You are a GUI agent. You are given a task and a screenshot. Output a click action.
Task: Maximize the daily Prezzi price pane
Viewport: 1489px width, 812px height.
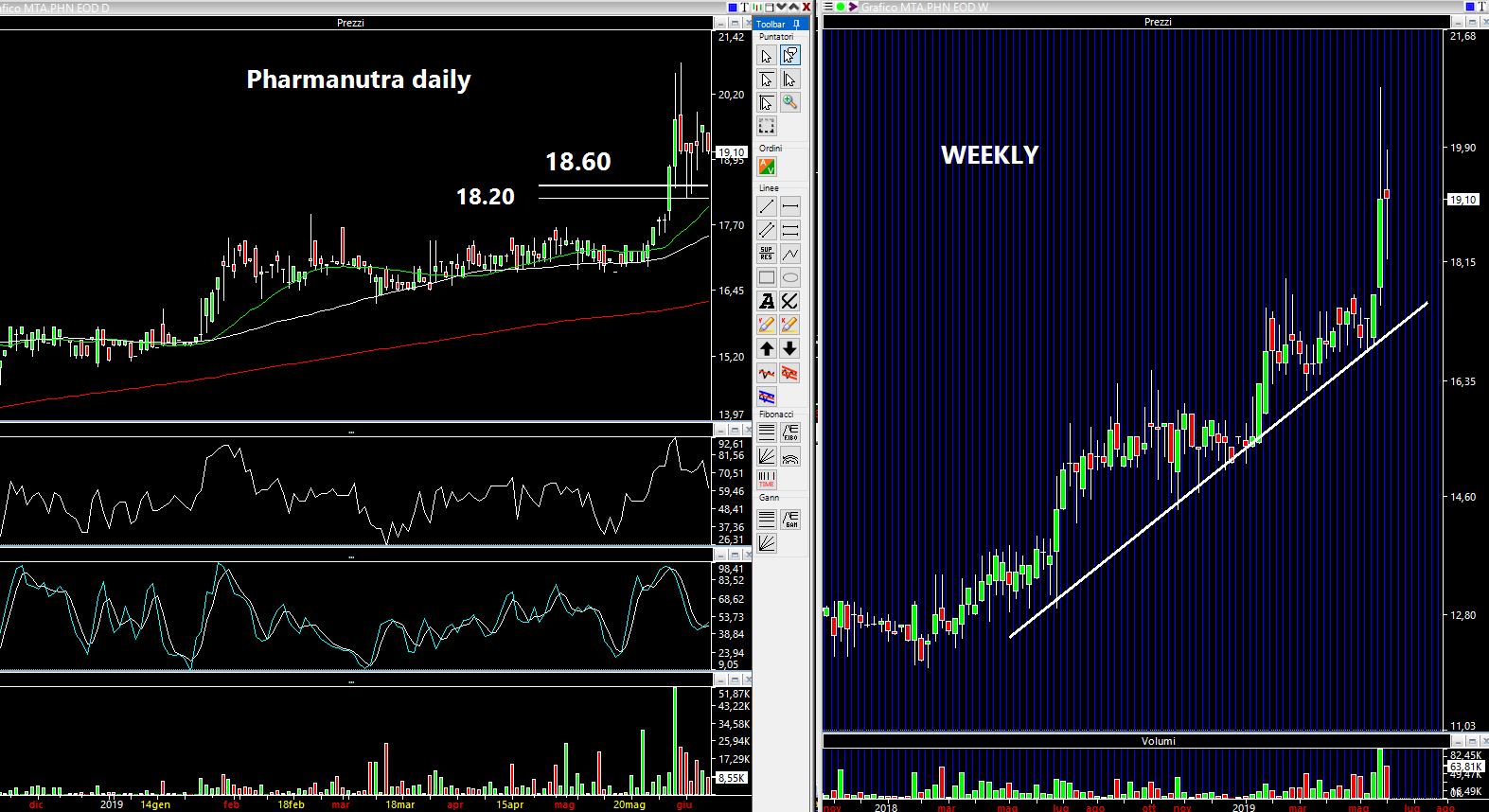click(734, 23)
